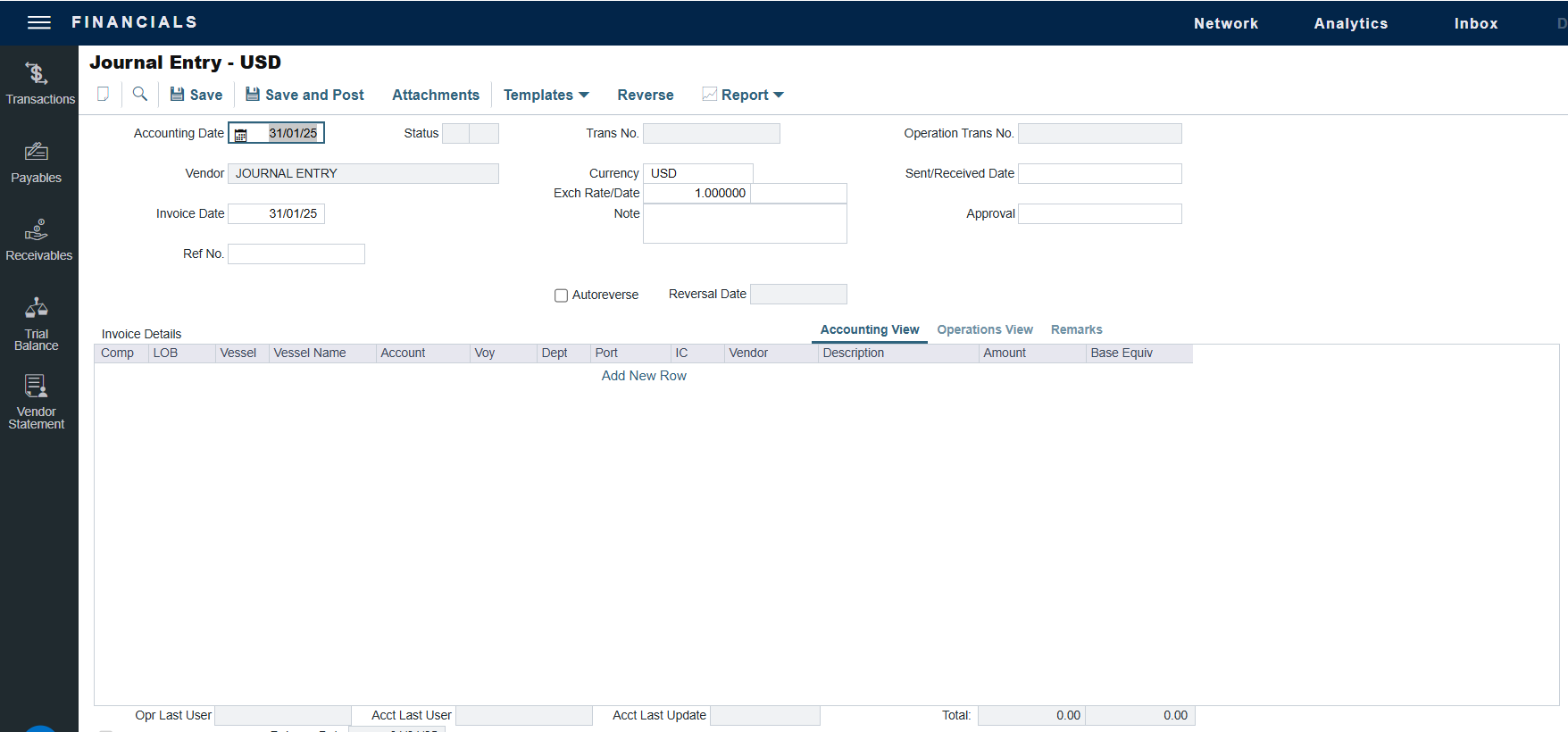
Task: Click the Save and Post button
Action: (x=304, y=95)
